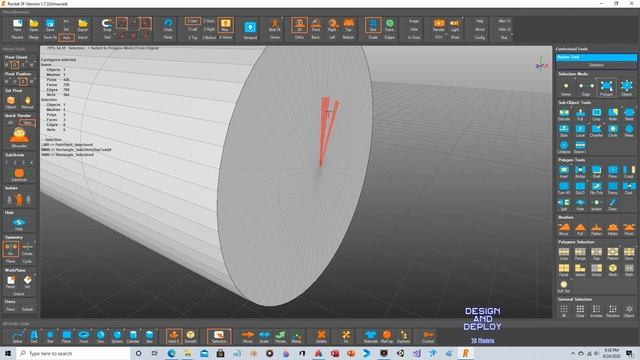The height and width of the screenshot is (360, 640).
Task: Click the Subdivide pumpkin icon
Action: [x=19, y=173]
